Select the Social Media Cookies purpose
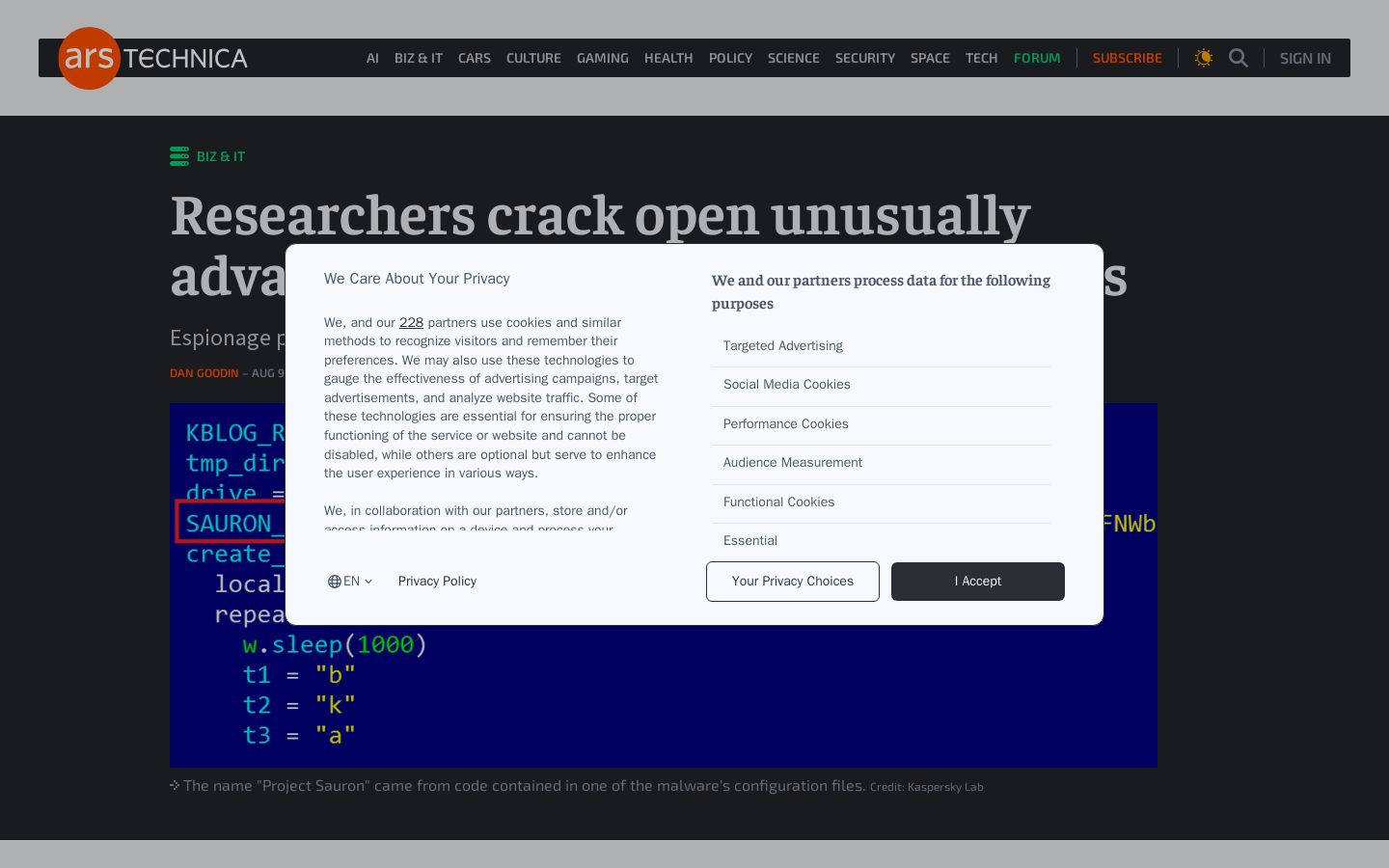Image resolution: width=1389 pixels, height=868 pixels. tap(881, 385)
